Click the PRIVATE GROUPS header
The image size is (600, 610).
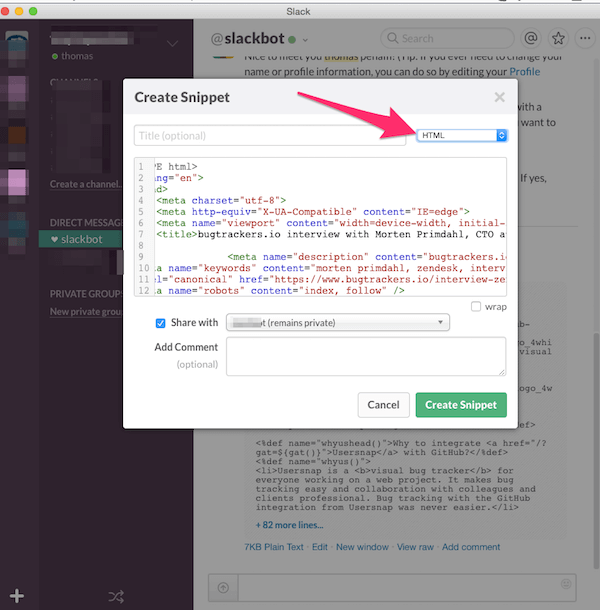[86, 294]
